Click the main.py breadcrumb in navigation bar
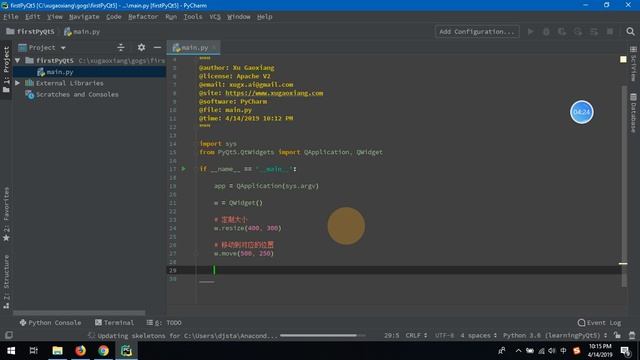Image resolution: width=640 pixels, height=360 pixels. 82,31
